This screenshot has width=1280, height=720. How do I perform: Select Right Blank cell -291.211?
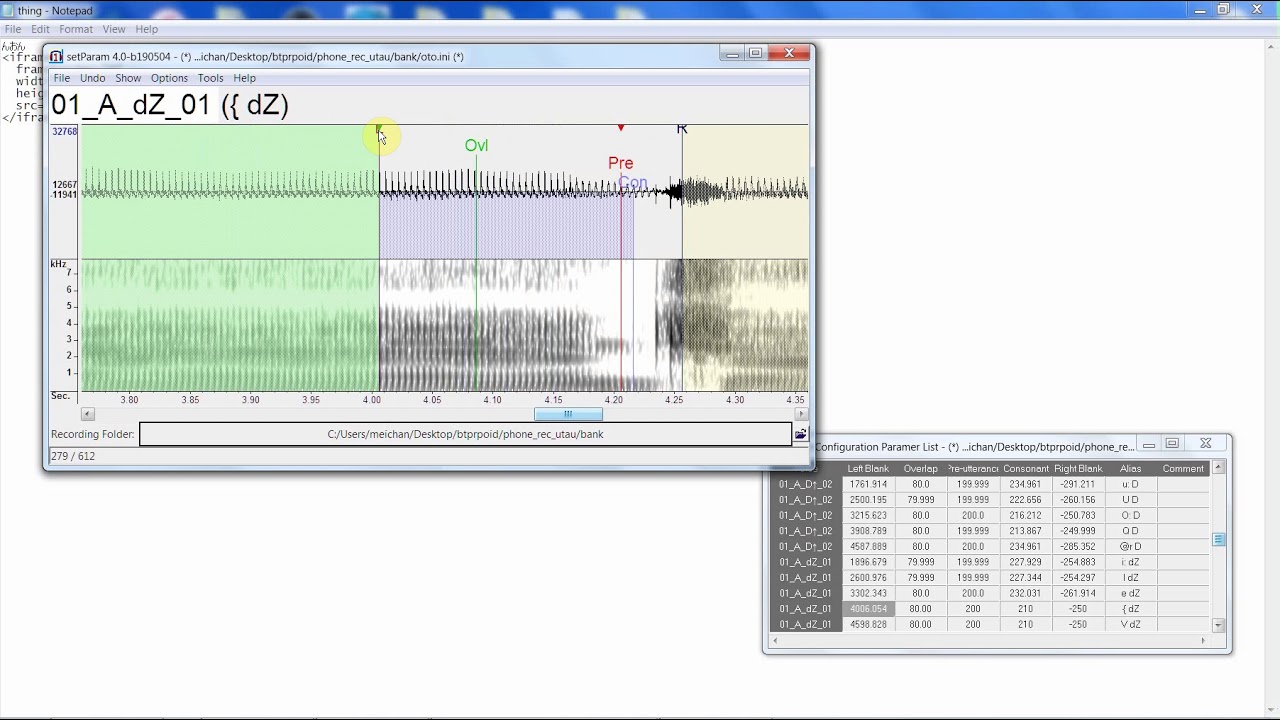pyautogui.click(x=1078, y=484)
